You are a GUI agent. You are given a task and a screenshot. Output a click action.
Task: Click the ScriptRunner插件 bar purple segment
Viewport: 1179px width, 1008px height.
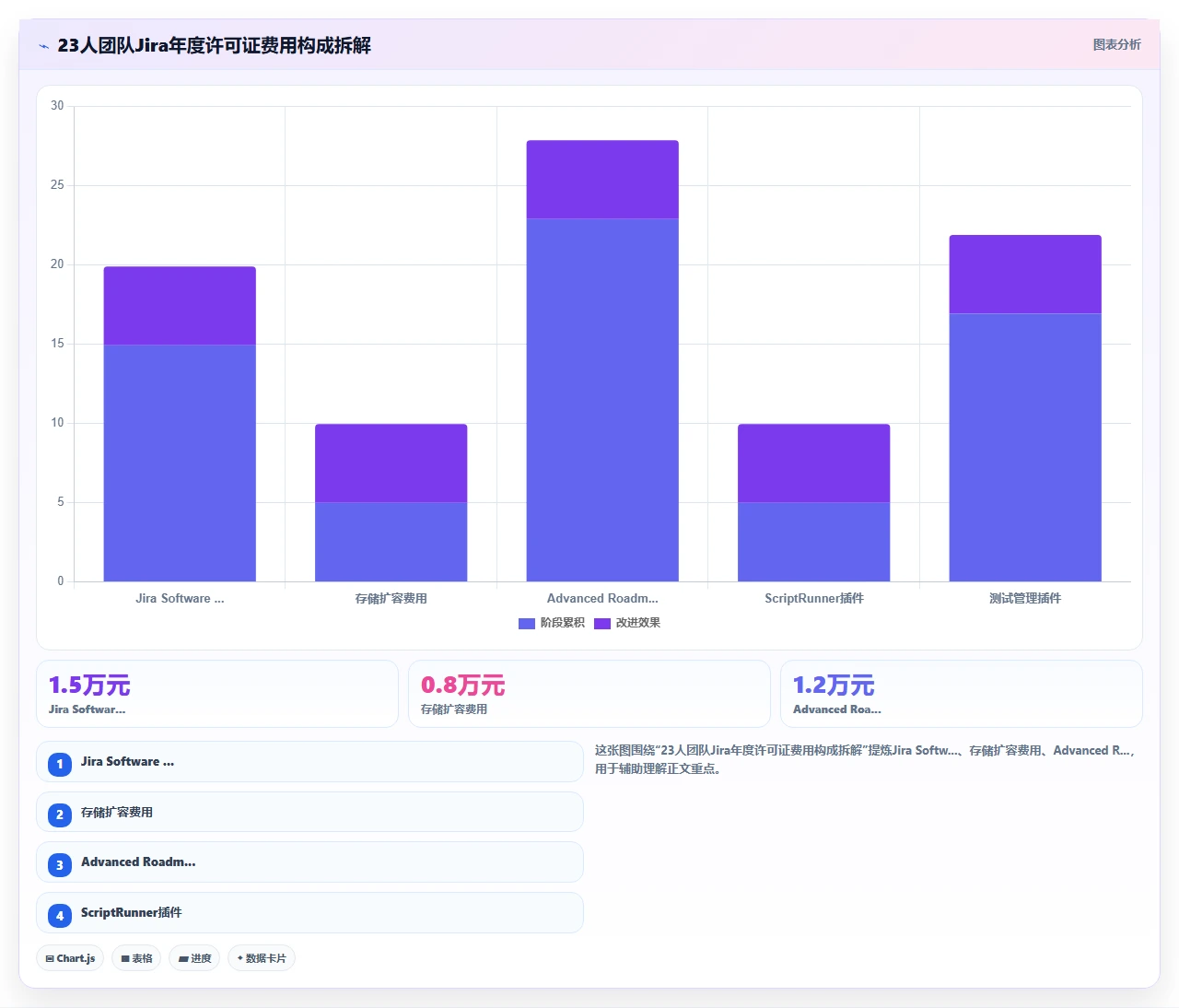[814, 463]
